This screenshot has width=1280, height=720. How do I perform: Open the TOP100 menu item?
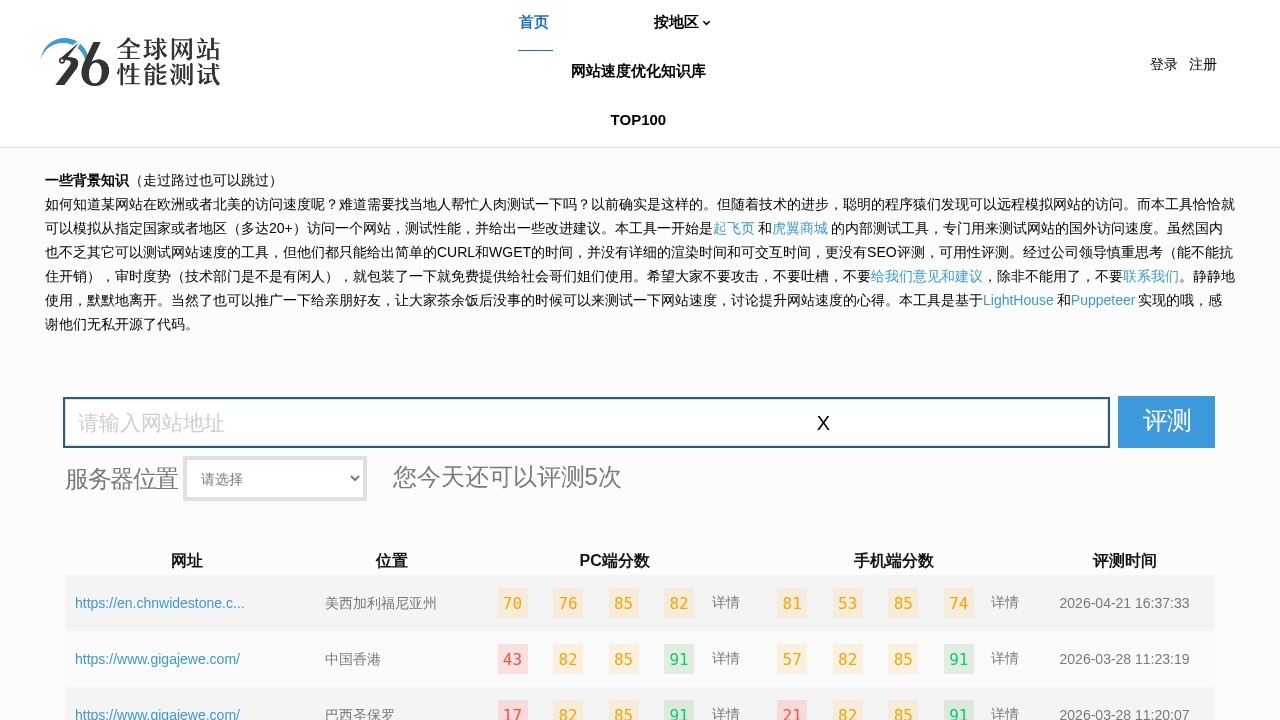(638, 120)
